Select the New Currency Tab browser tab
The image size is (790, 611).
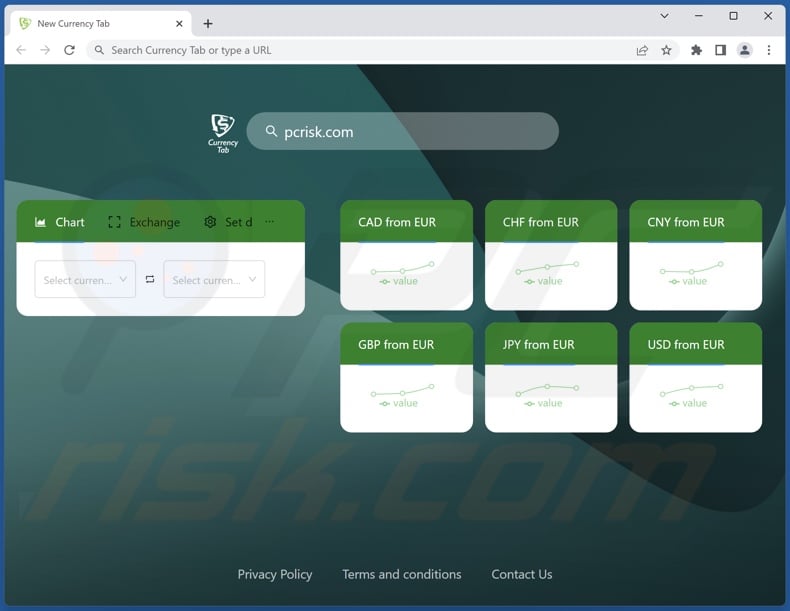(101, 24)
